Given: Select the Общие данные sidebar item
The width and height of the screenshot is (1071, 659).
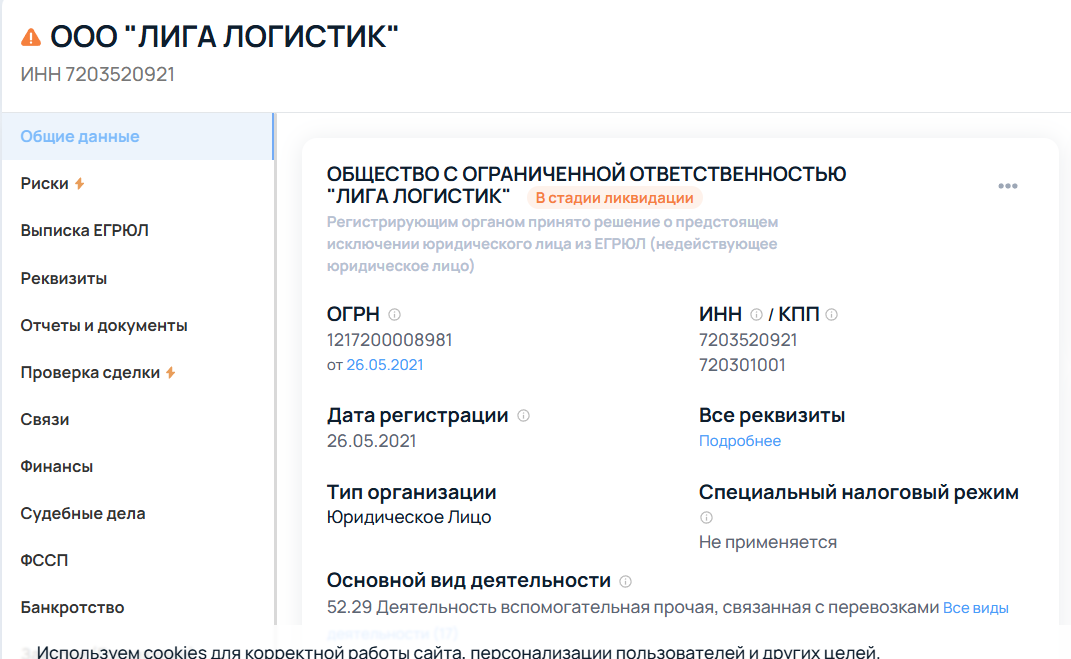Looking at the screenshot, I should 137,137.
